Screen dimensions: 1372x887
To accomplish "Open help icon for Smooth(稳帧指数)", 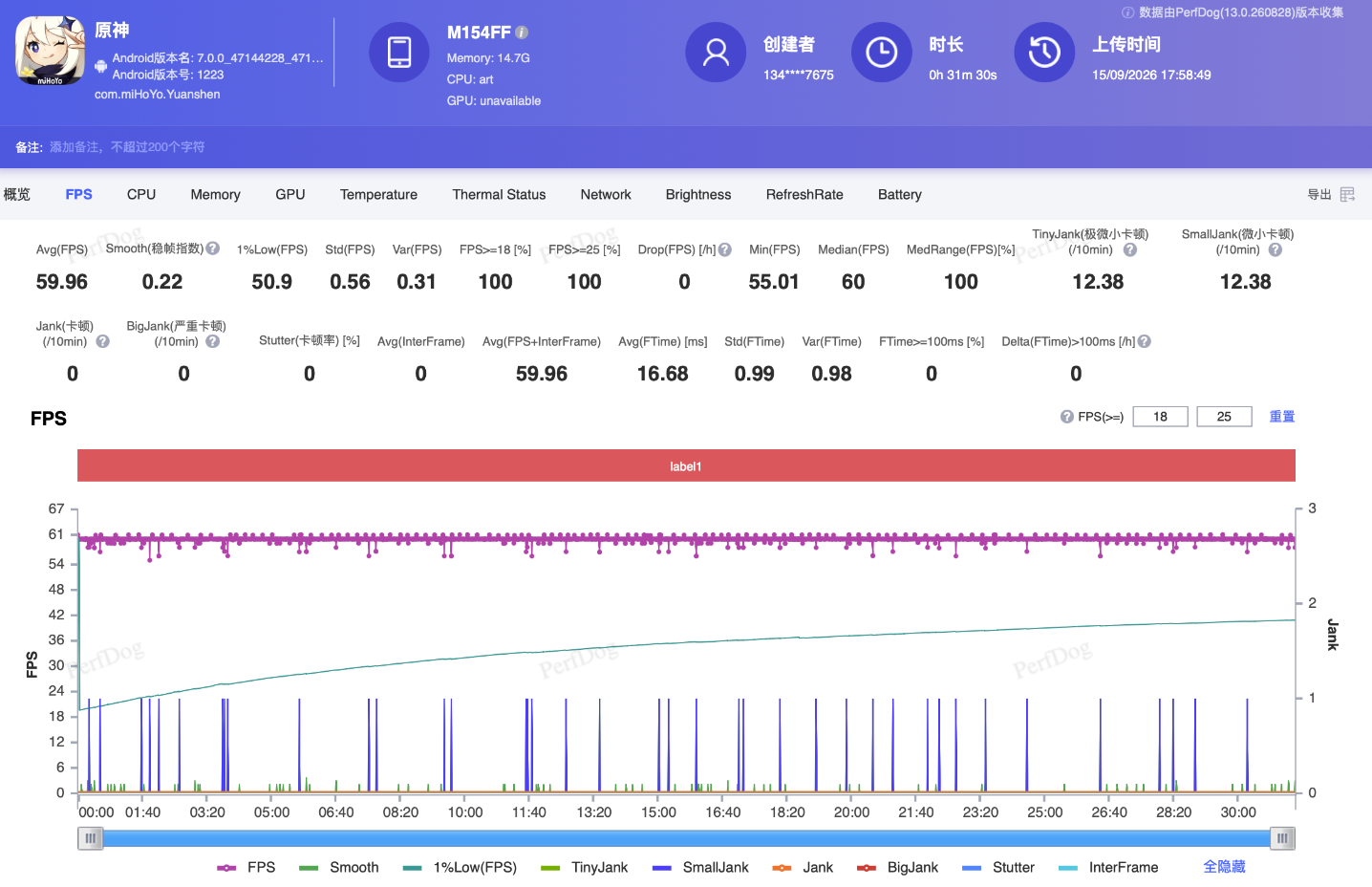I will click(213, 249).
